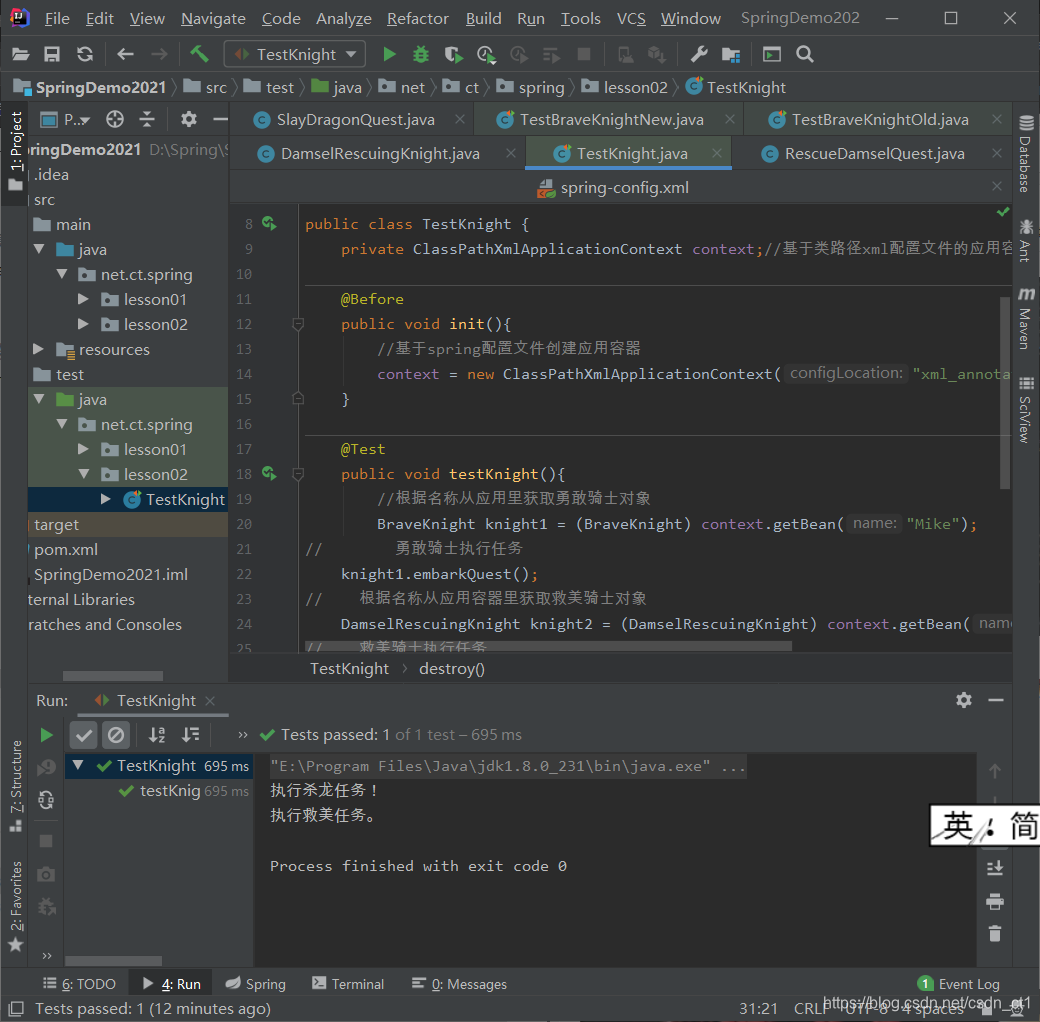Expand lesson01 under main net.ct.spring
Viewport: 1040px width, 1022px height.
pos(83,299)
